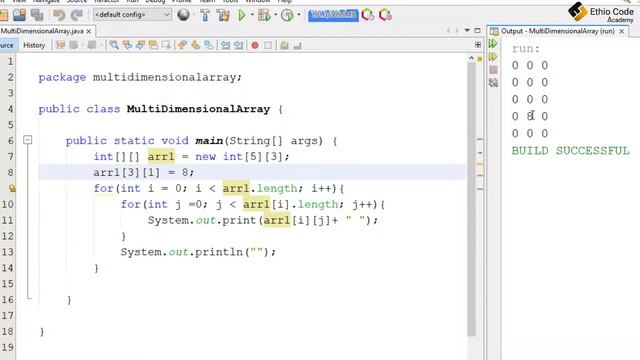
Task: Open the Run project dropdown arrow
Action: (x=252, y=15)
